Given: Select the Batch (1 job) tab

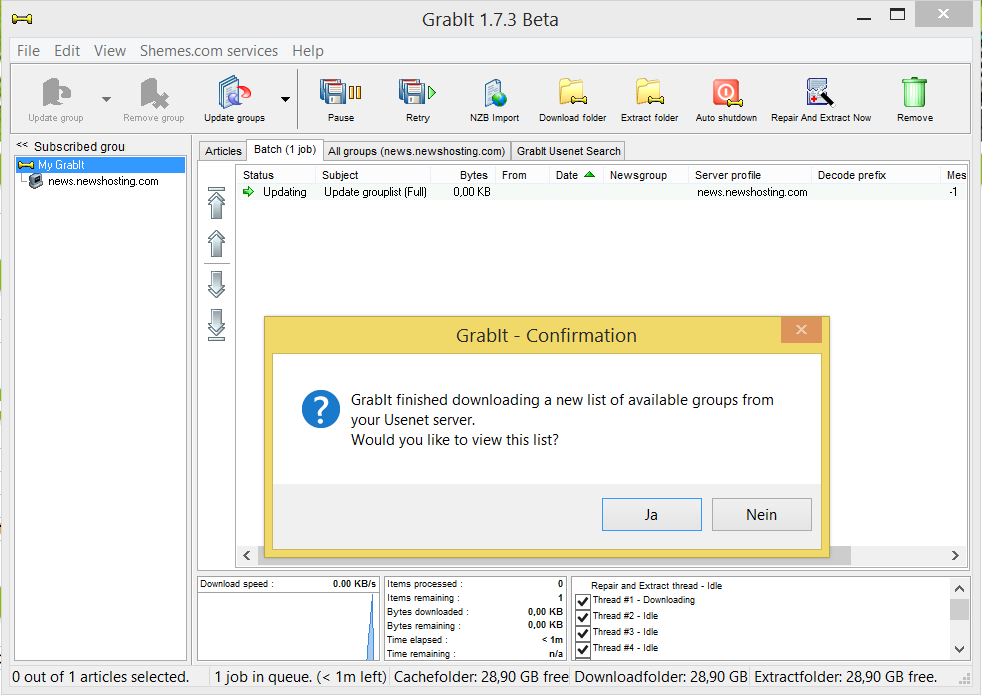Looking at the screenshot, I should [x=285, y=150].
